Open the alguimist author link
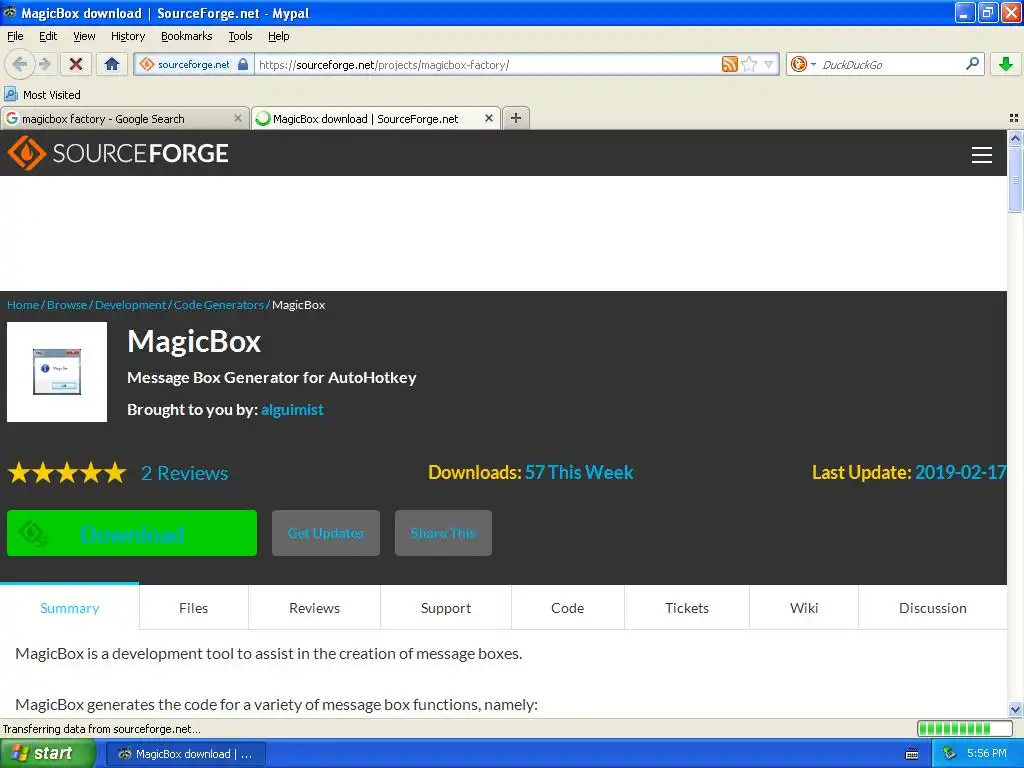This screenshot has width=1024, height=768. point(292,409)
